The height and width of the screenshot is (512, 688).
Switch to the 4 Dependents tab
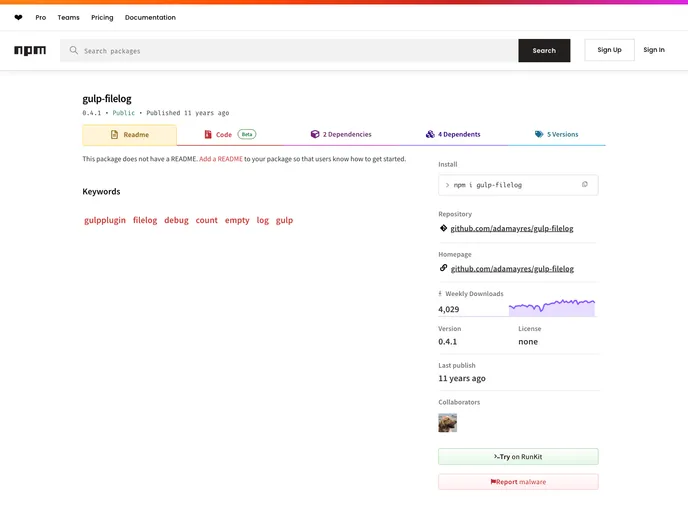[453, 135]
